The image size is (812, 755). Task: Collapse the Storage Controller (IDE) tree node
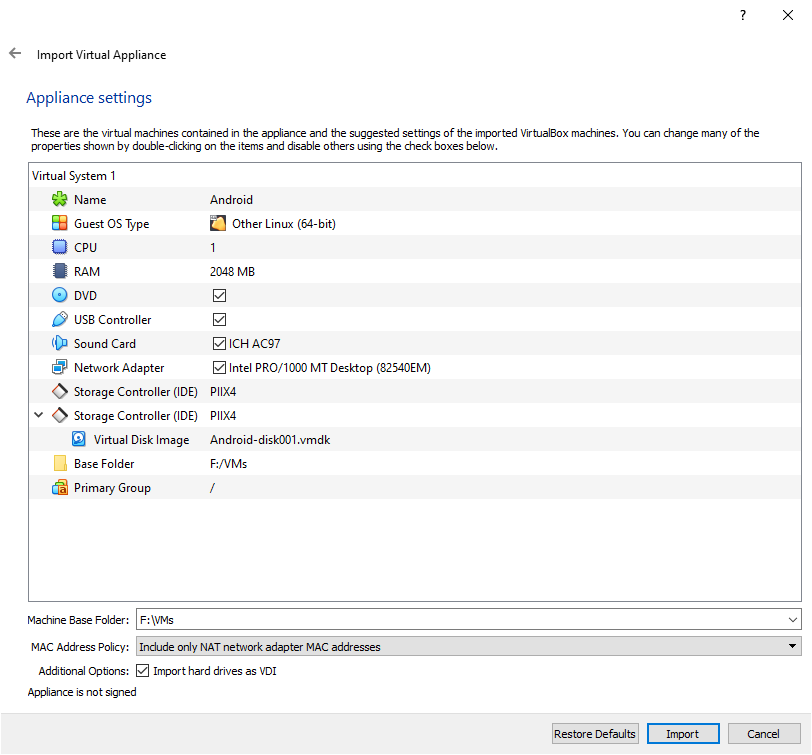point(38,415)
